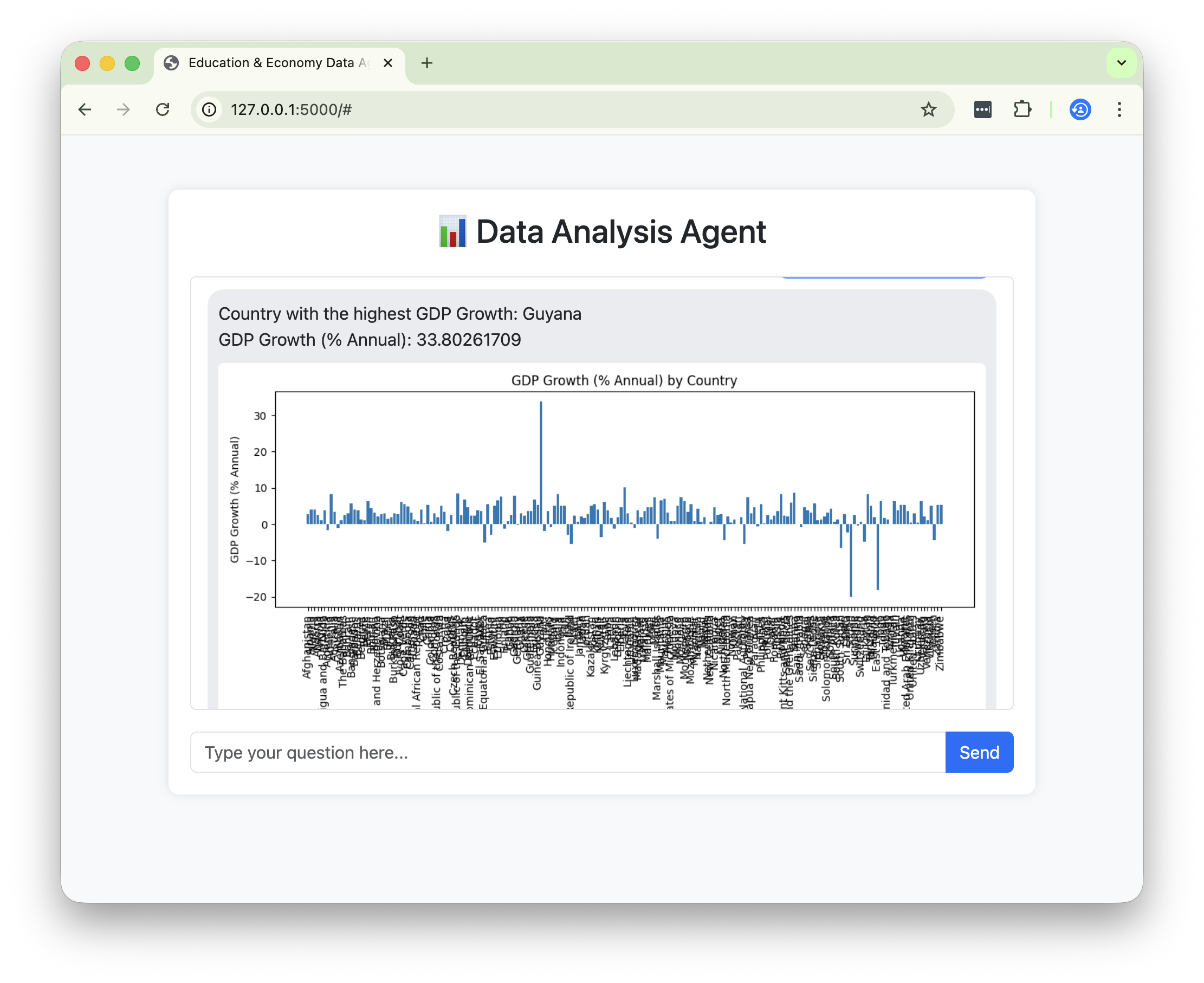The image size is (1204, 983).
Task: Click the tallest Guyana bar in chart
Action: tap(541, 453)
